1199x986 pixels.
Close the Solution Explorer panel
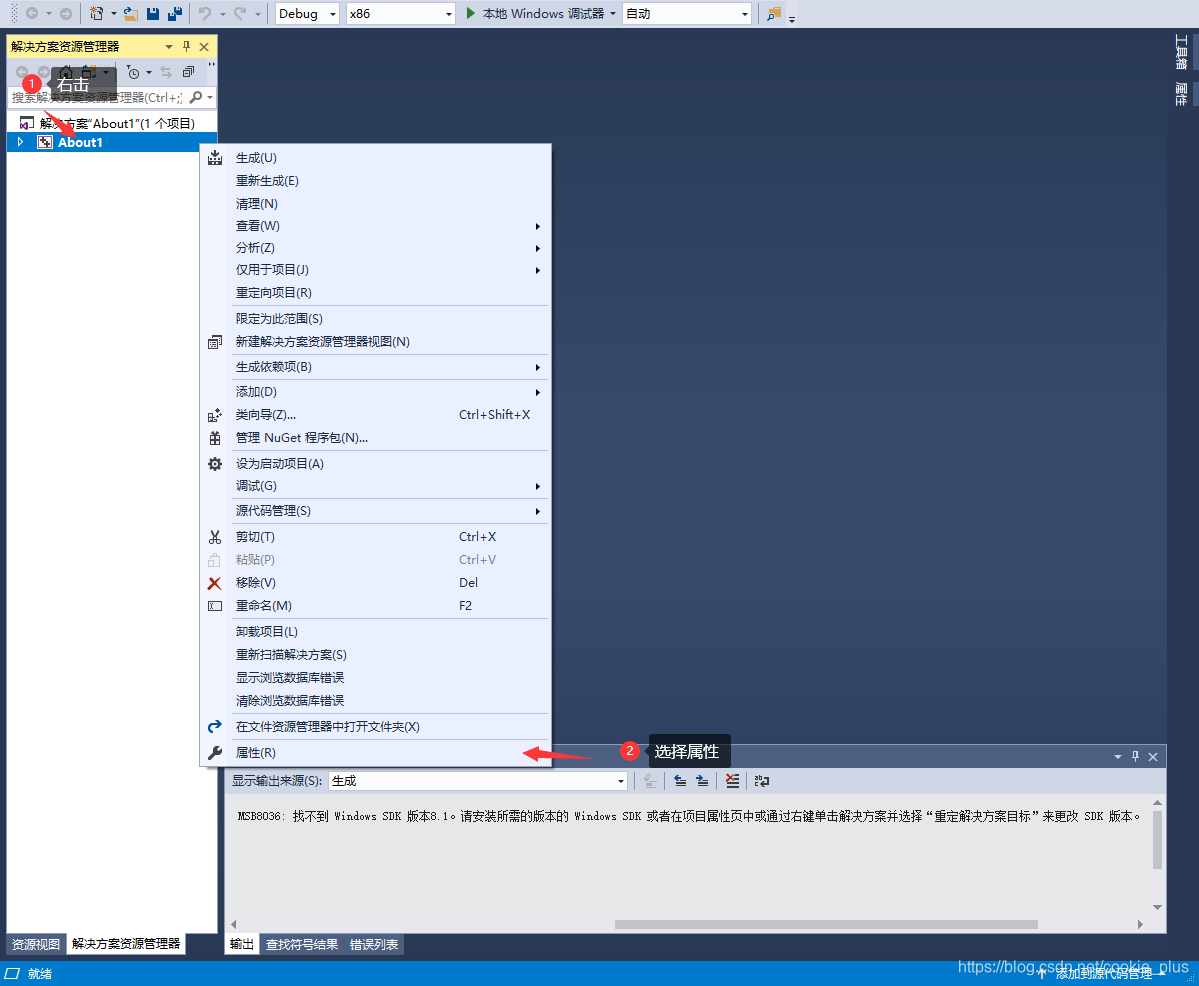pyautogui.click(x=204, y=47)
